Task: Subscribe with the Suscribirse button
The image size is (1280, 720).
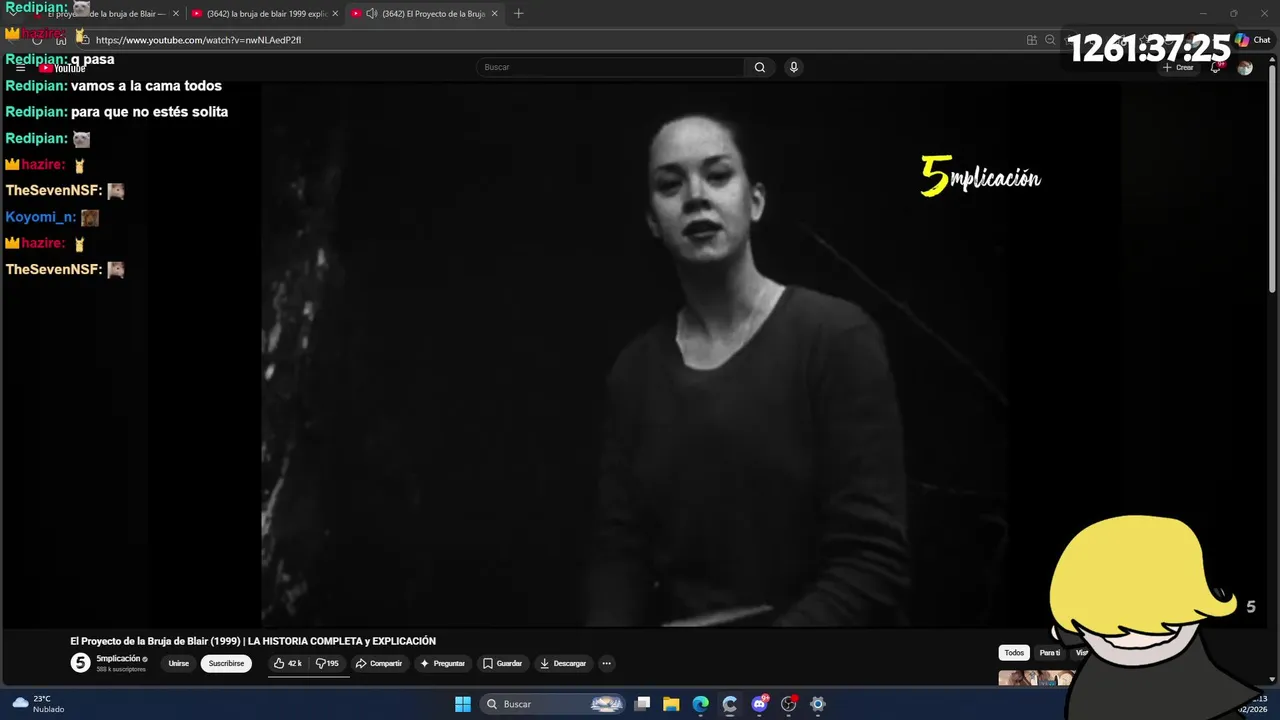Action: [226, 663]
